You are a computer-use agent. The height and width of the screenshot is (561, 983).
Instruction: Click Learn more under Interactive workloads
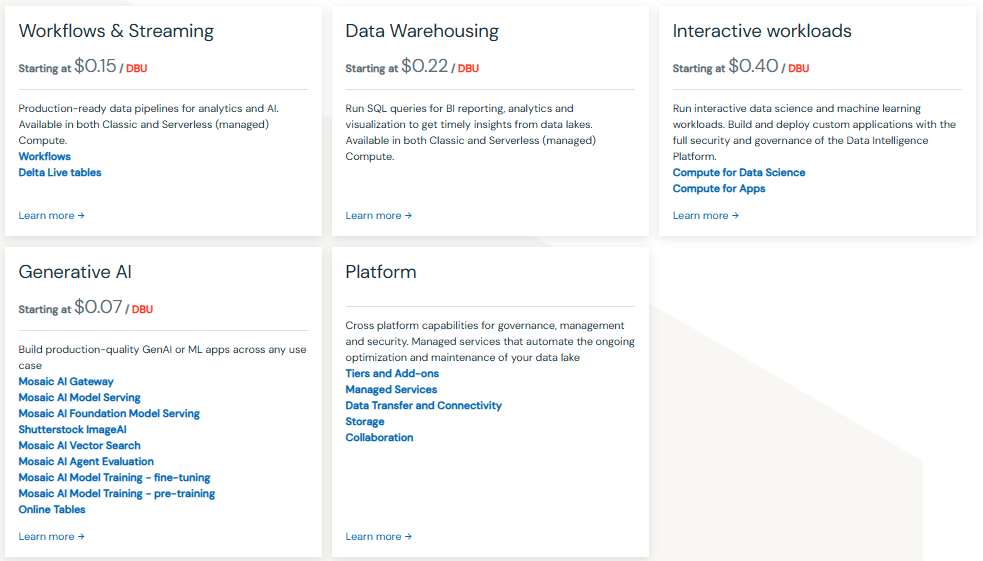tap(706, 216)
